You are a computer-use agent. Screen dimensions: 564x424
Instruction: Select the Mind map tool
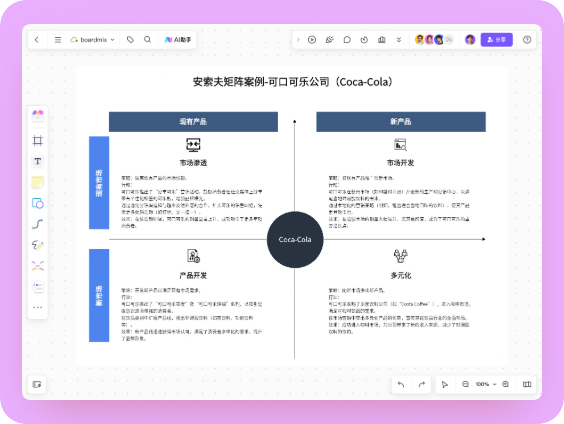tap(37, 266)
